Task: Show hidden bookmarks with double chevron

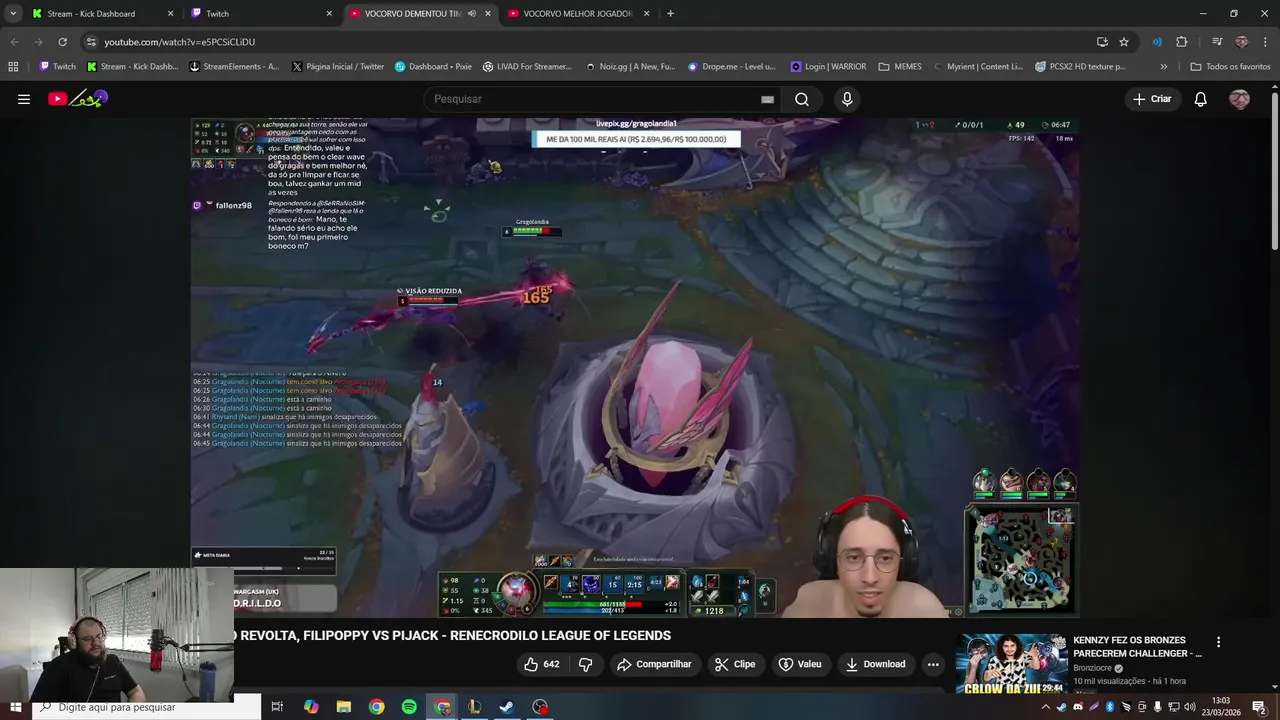Action: (x=1163, y=67)
